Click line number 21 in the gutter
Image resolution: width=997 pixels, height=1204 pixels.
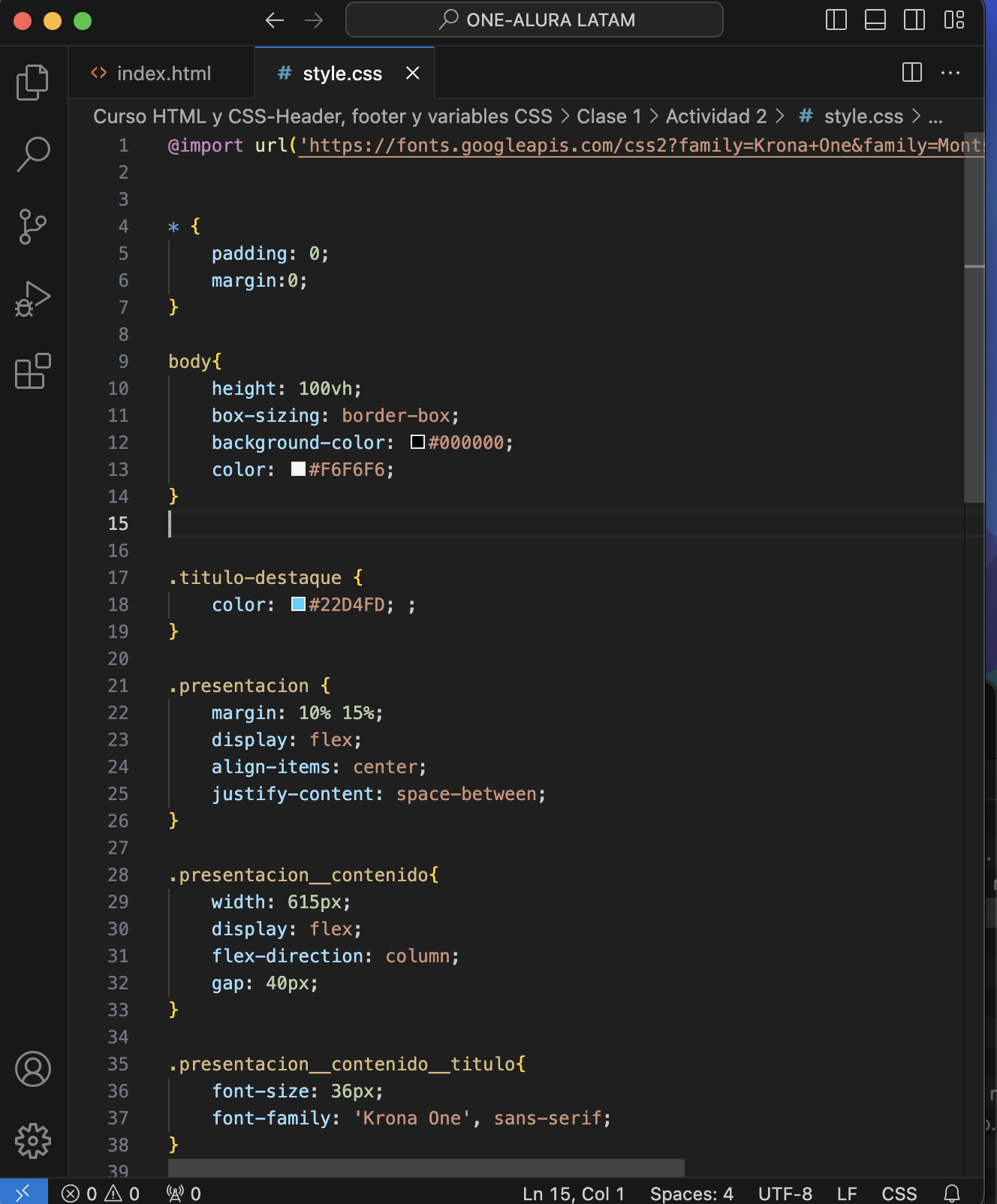tap(118, 685)
